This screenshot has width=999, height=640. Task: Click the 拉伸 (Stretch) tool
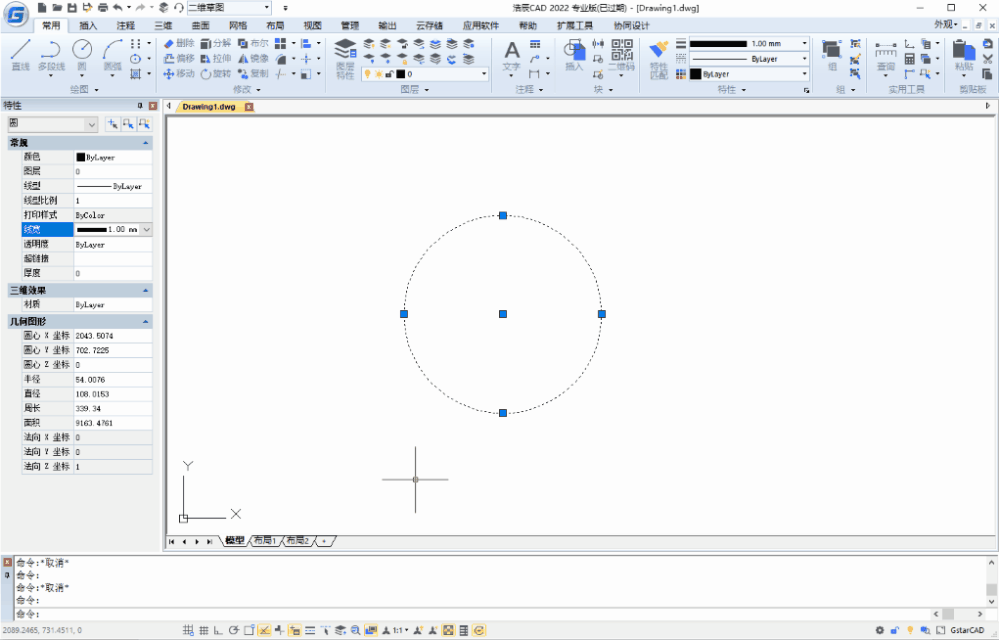point(216,59)
